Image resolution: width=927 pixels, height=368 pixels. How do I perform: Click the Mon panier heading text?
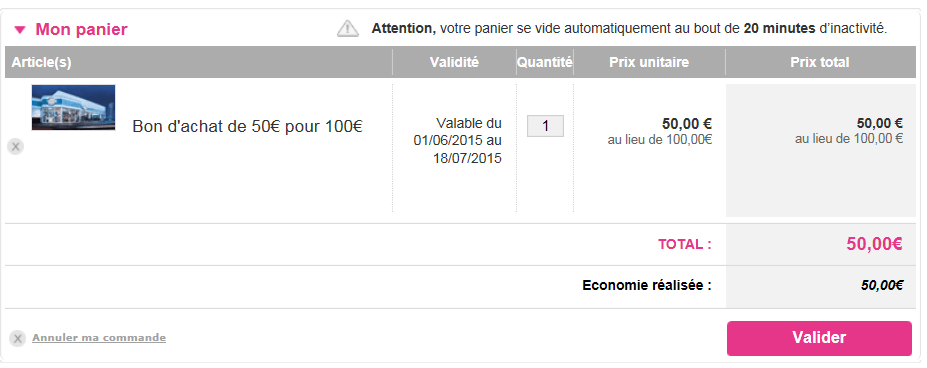(x=82, y=29)
